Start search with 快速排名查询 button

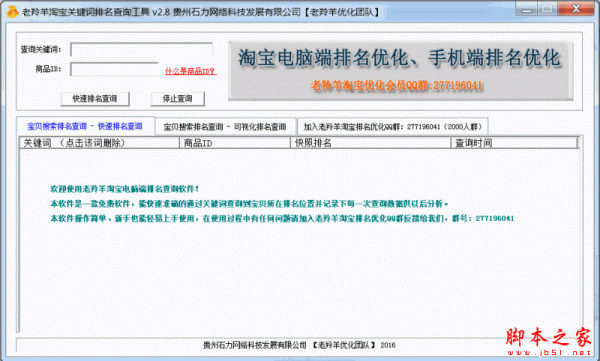[x=95, y=99]
